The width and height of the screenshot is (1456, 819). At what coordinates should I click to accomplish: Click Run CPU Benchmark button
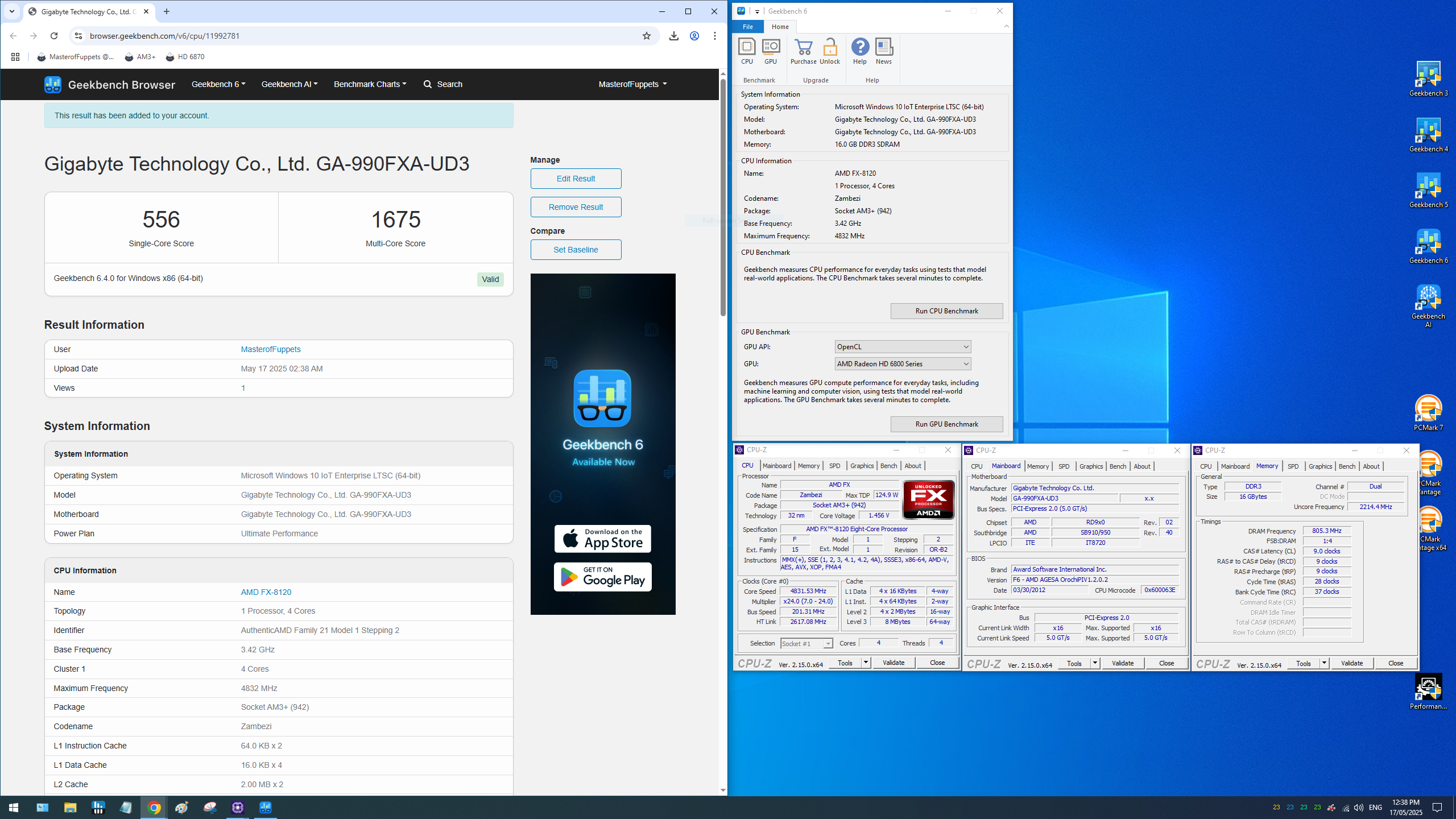click(946, 311)
